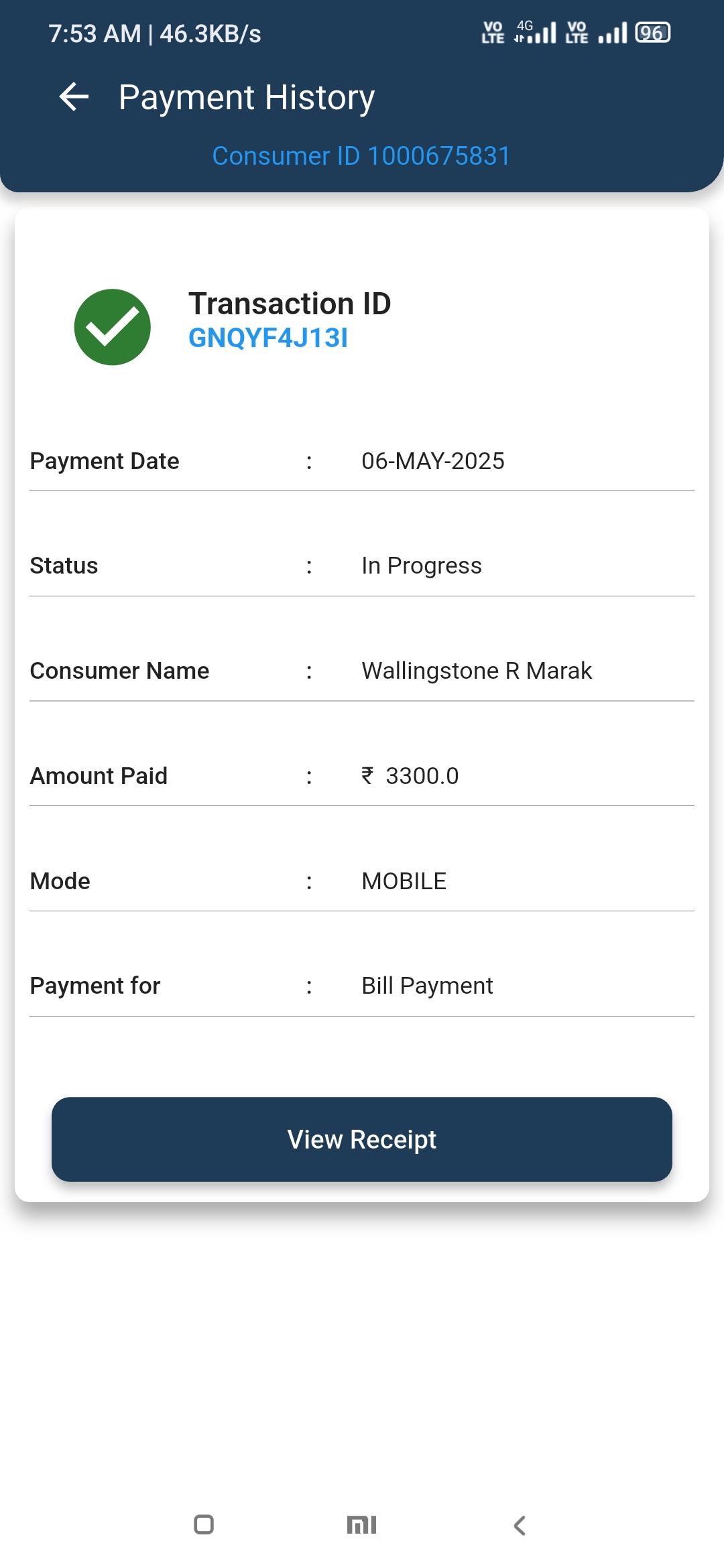
Task: Select the Consumer ID 1000675831 link
Action: [x=361, y=156]
